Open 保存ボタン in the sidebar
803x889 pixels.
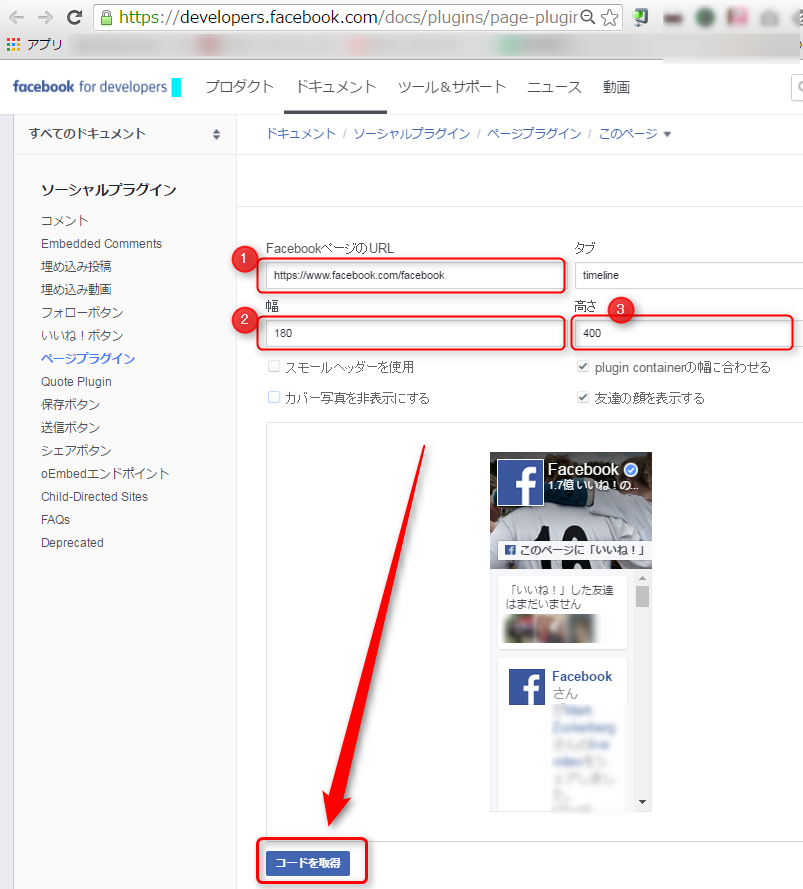(x=70, y=404)
